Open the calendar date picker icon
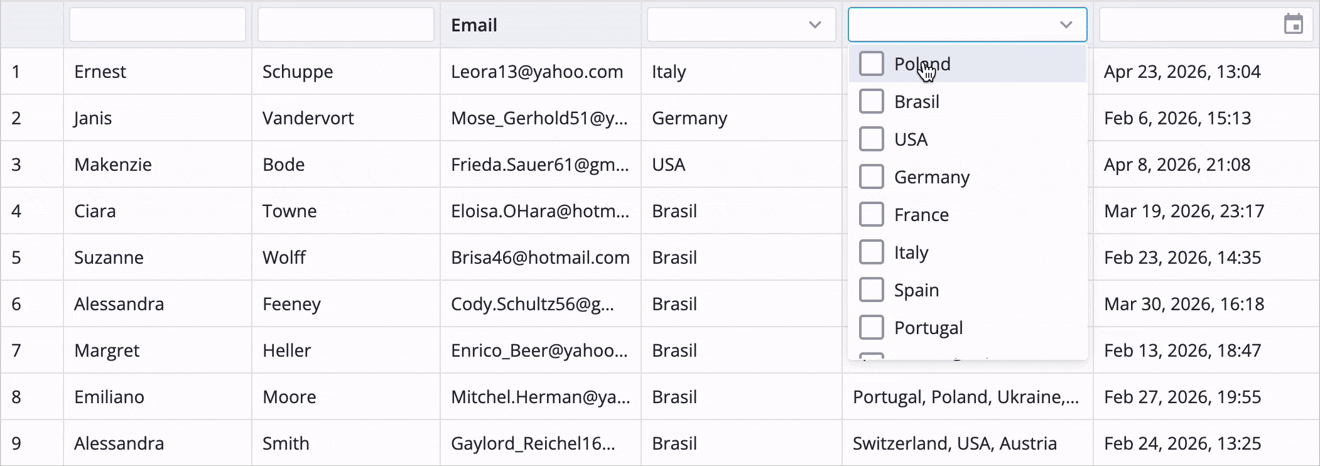Viewport: 1320px width, 466px height. click(1293, 25)
